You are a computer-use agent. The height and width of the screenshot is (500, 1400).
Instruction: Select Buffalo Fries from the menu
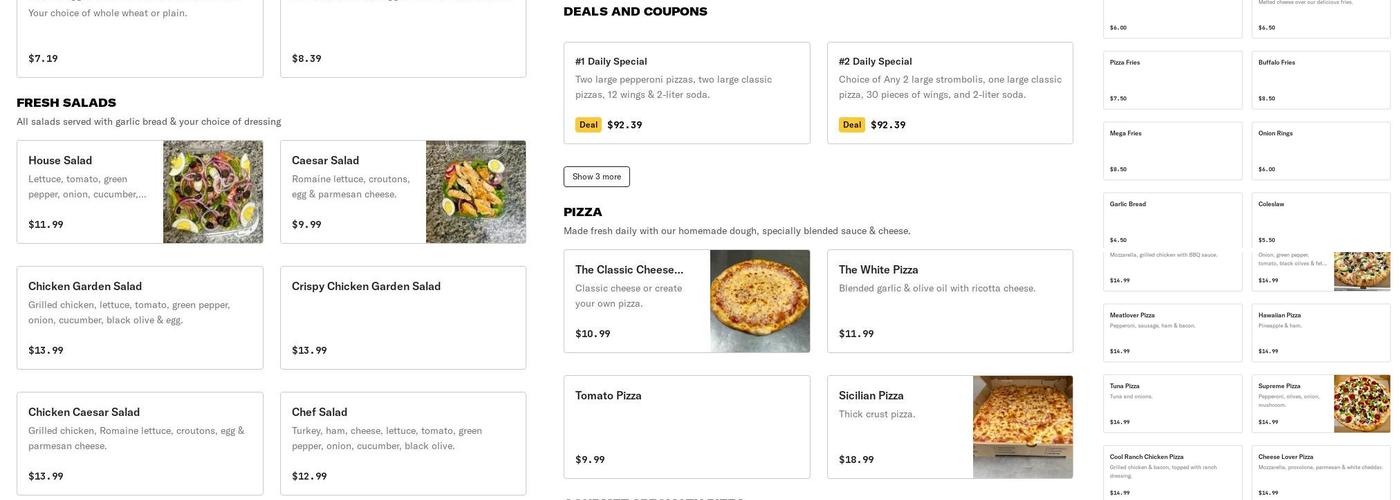pos(1320,80)
